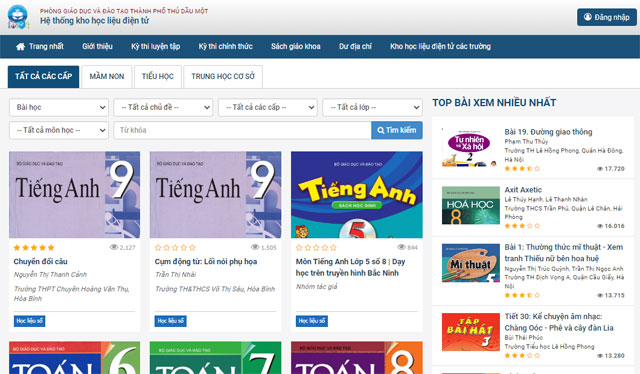Click the eye views icon showing 13.280
The height and width of the screenshot is (374, 640).
[x=600, y=356]
